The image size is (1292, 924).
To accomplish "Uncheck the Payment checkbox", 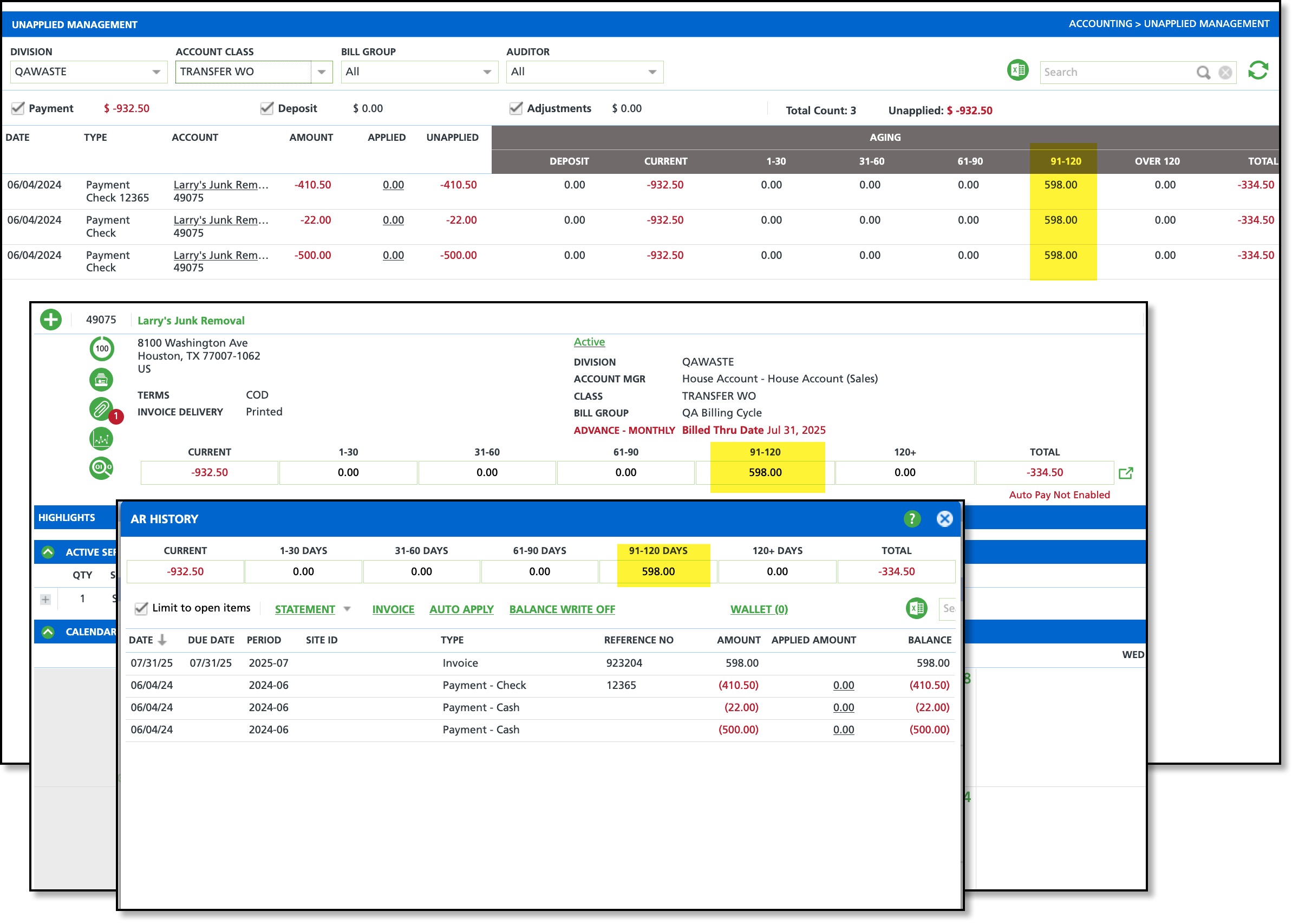I will (x=18, y=108).
